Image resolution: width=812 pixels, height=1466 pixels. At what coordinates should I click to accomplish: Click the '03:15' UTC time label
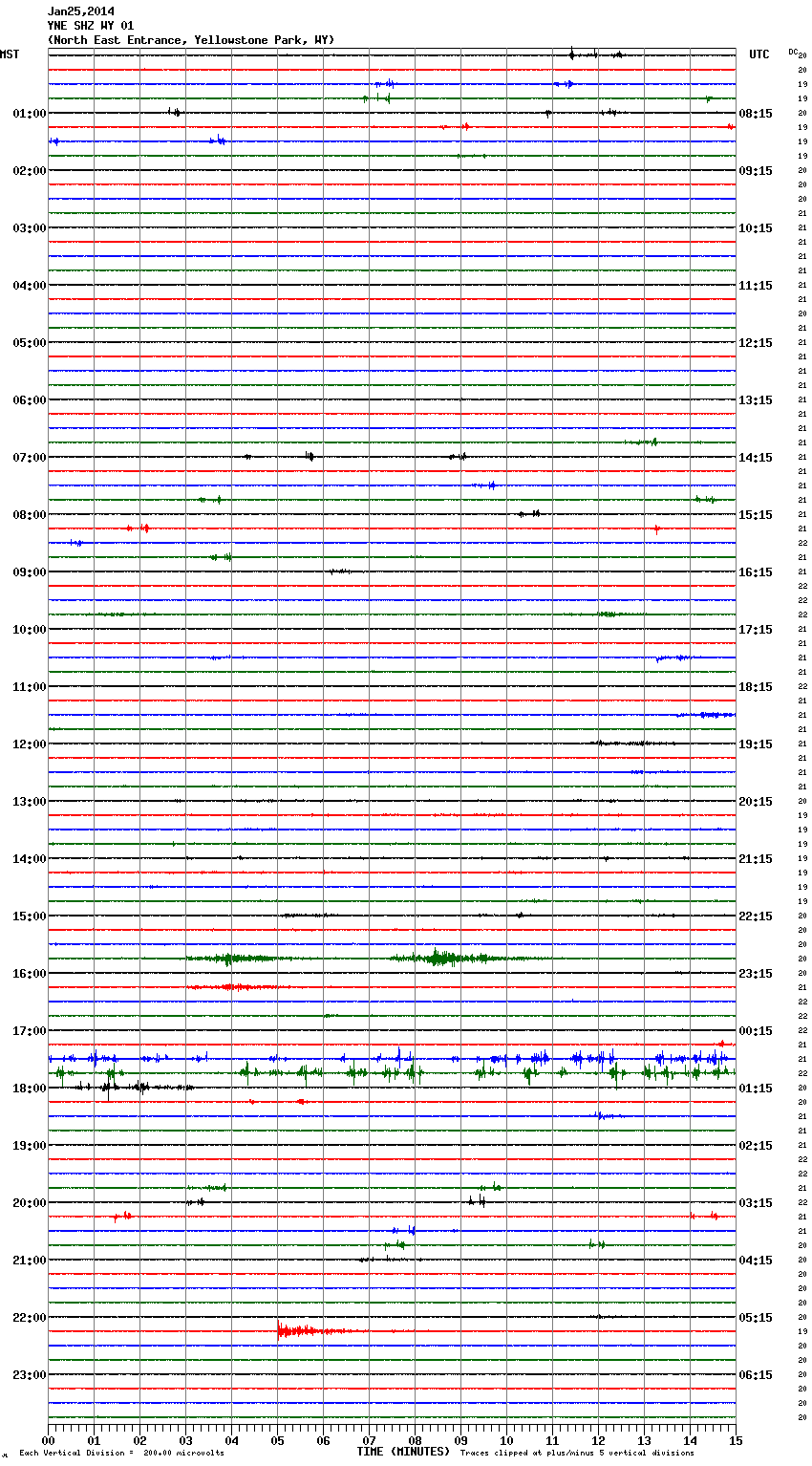[x=756, y=1203]
